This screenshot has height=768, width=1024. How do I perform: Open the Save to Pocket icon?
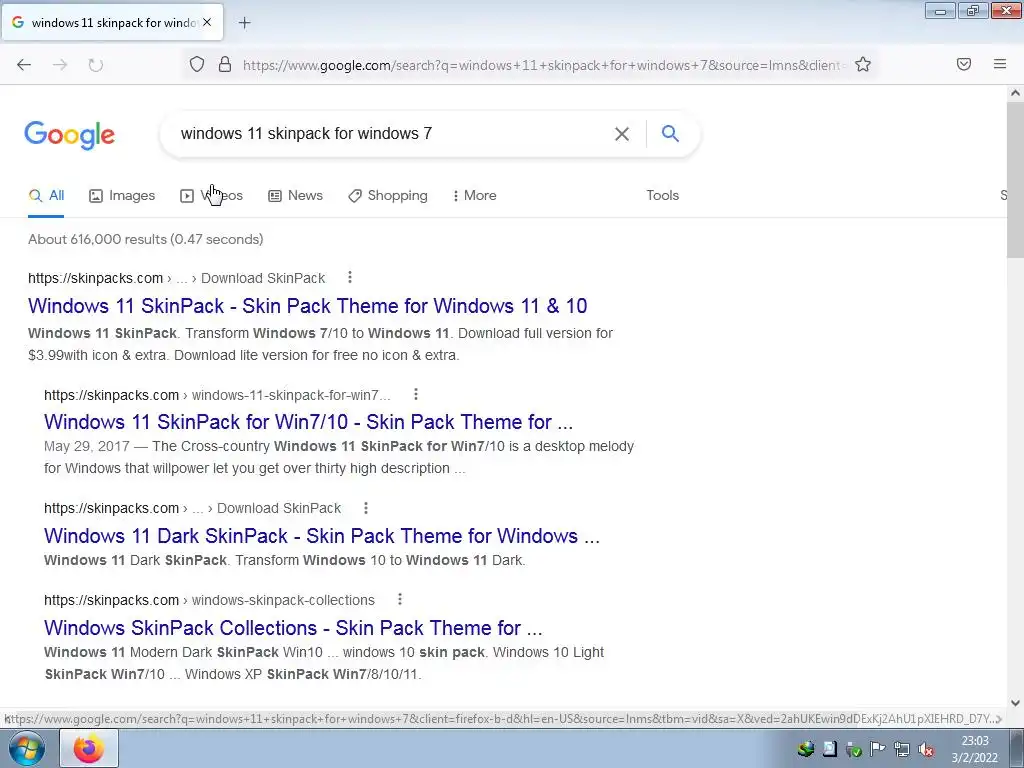tap(964, 64)
